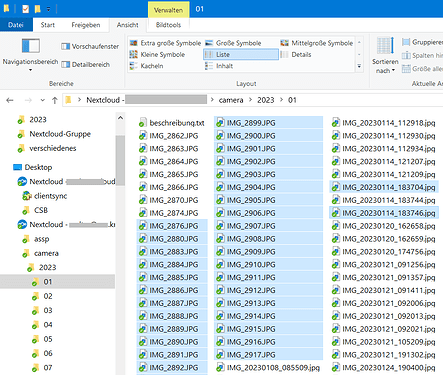The image size is (443, 375).
Task: Open the Sortieren nach dropdown
Action: tap(385, 55)
